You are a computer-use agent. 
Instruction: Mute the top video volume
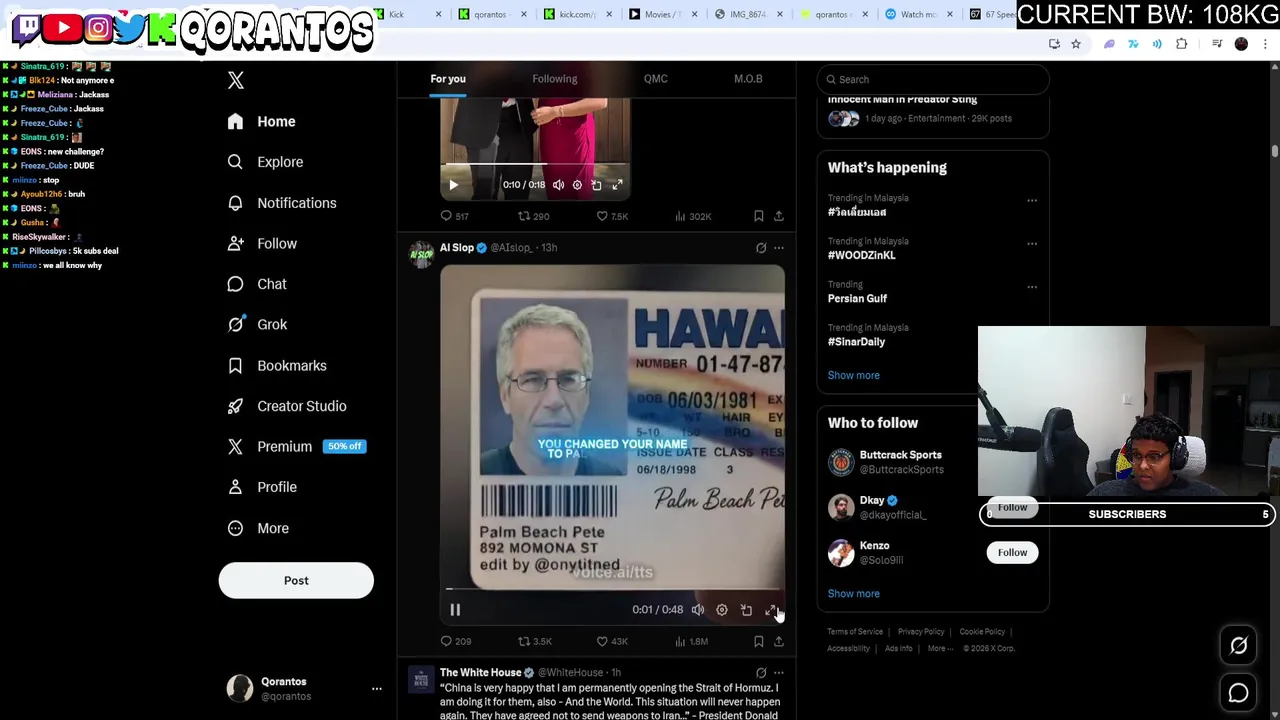click(x=558, y=185)
